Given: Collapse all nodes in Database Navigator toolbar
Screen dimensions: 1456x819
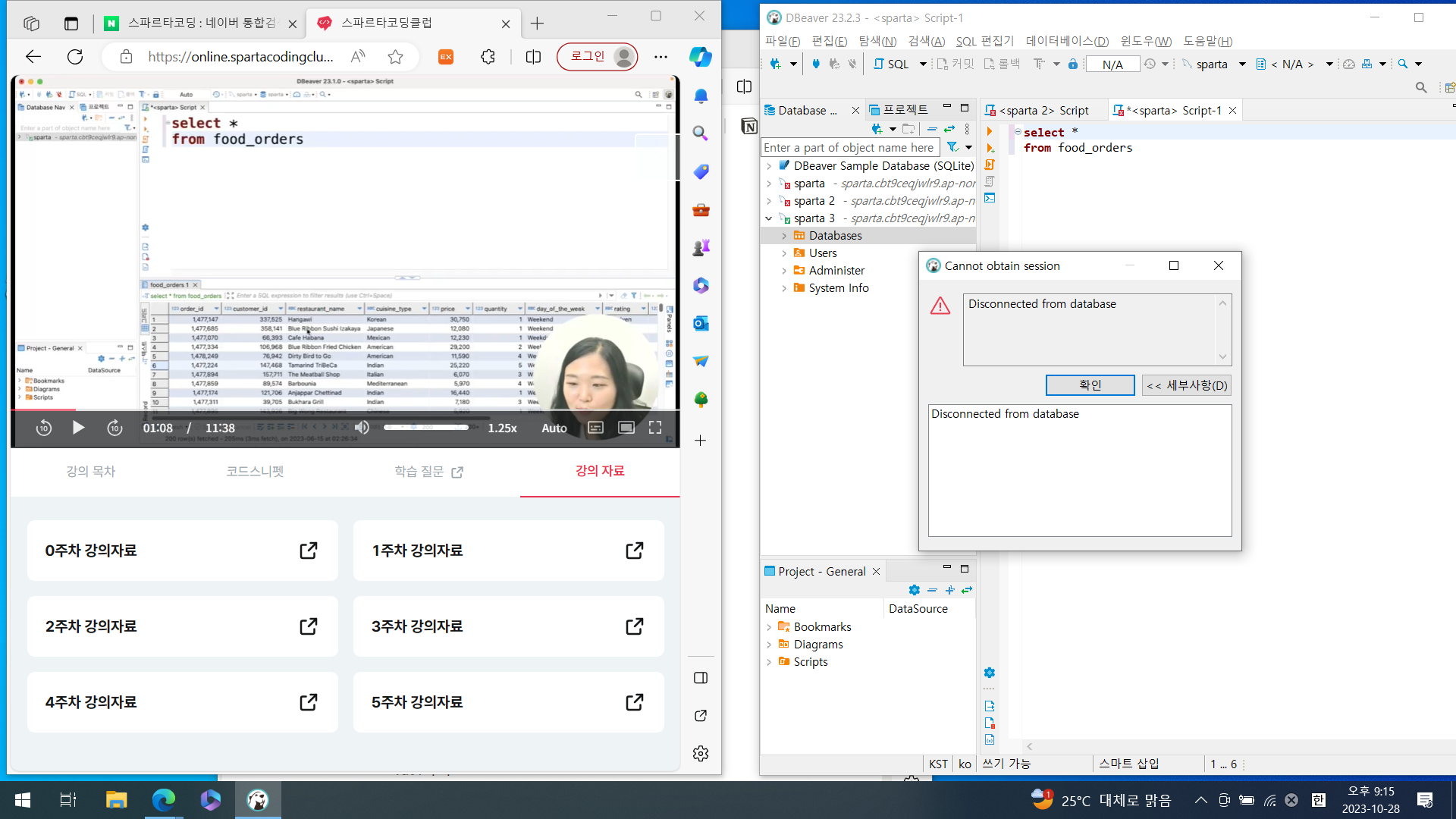Looking at the screenshot, I should (x=932, y=129).
